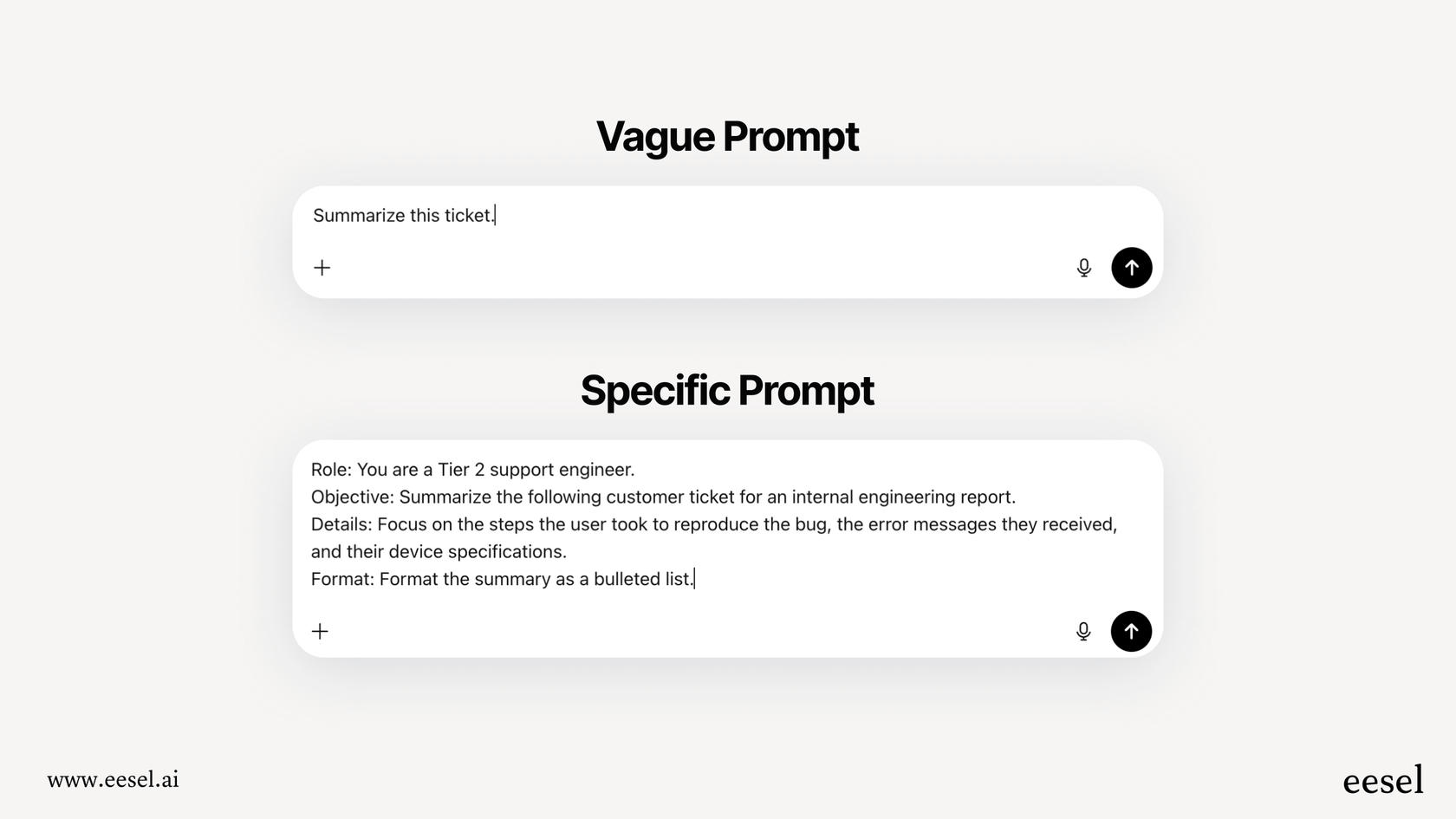The height and width of the screenshot is (819, 1456).
Task: Submit the specific prompt with the arrow button
Action: (x=1131, y=632)
